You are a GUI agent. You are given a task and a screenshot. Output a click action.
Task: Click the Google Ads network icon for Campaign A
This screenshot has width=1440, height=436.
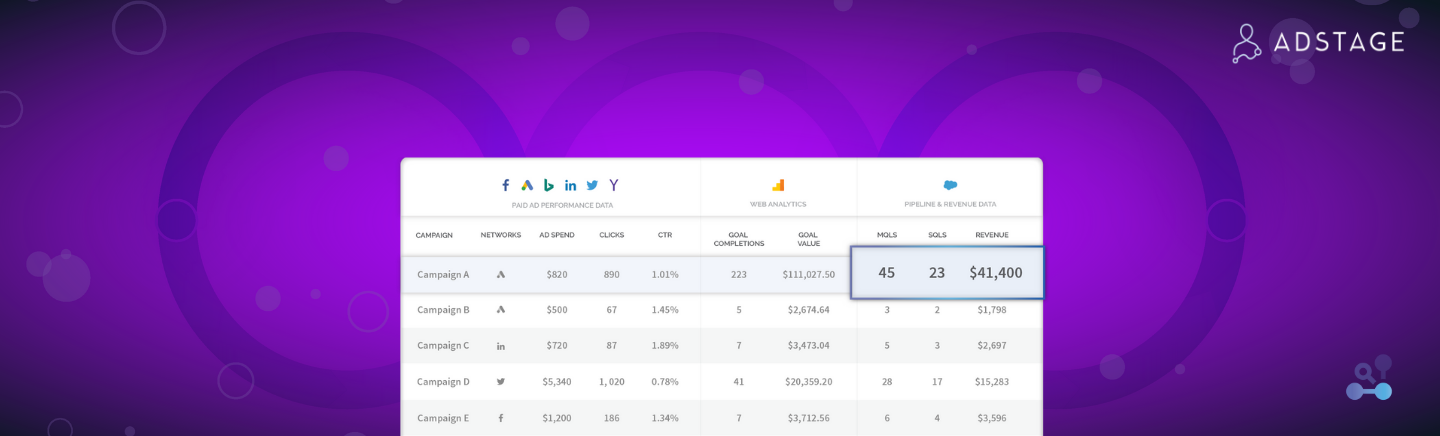click(x=501, y=274)
